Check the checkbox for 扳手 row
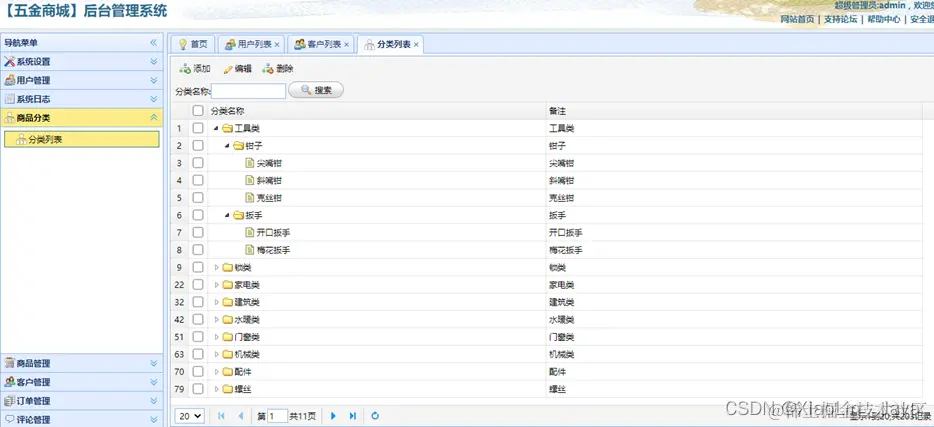934x427 pixels. click(x=198, y=215)
